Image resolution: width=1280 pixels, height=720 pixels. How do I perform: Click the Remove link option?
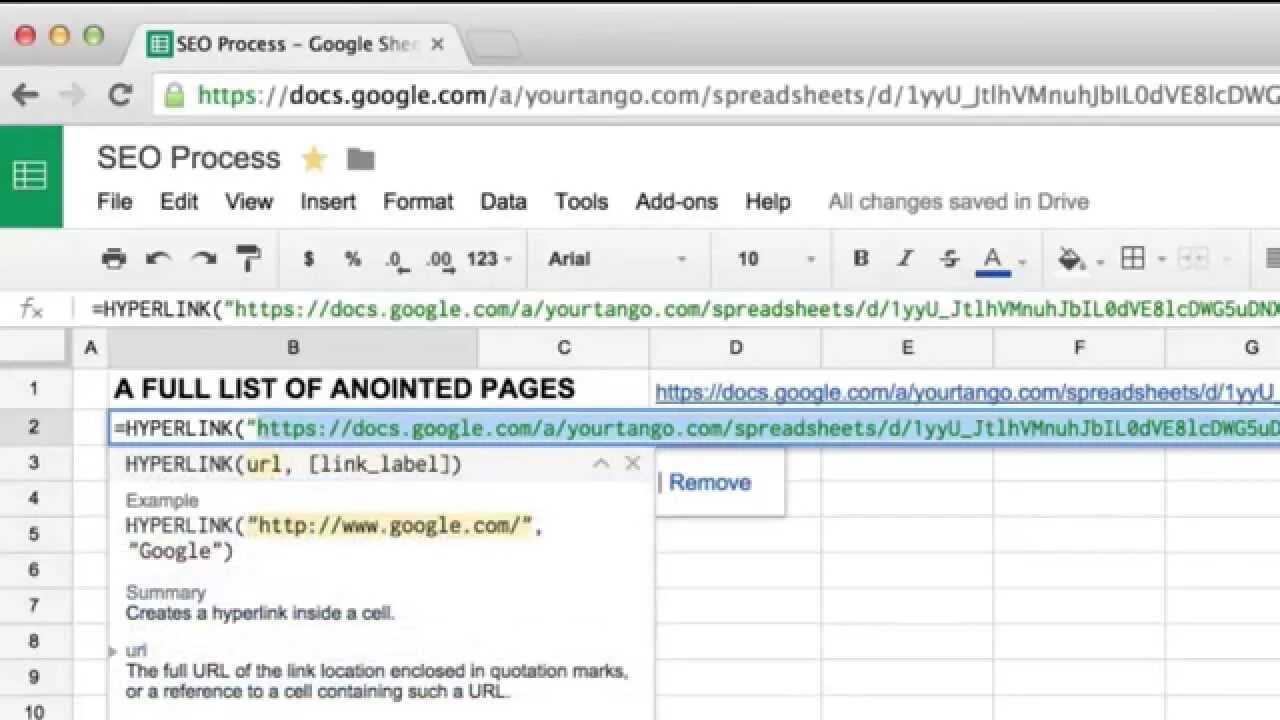709,482
